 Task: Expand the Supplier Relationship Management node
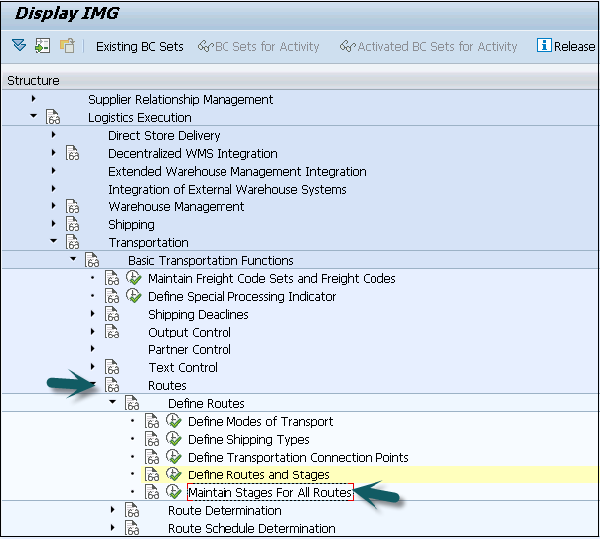pyautogui.click(x=33, y=99)
